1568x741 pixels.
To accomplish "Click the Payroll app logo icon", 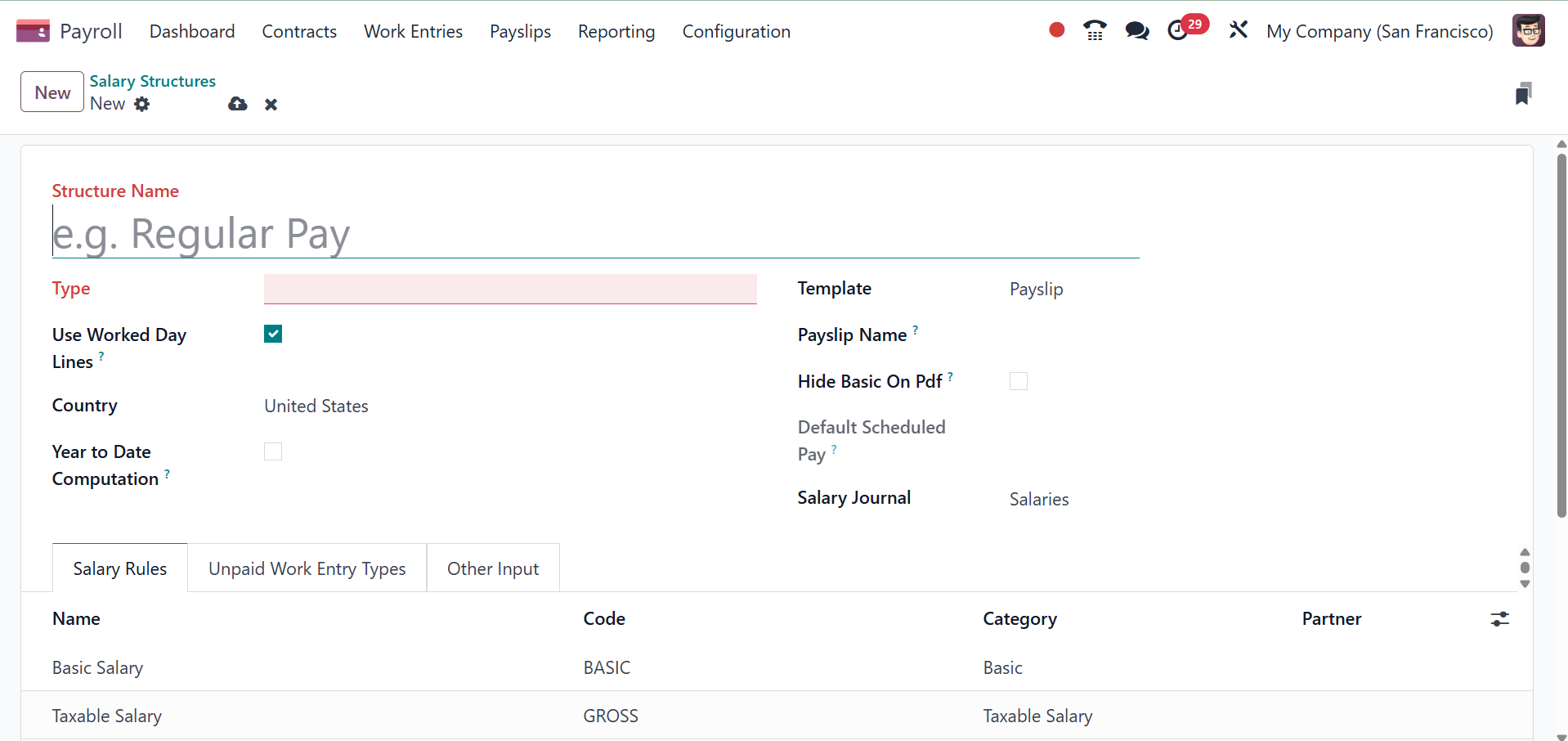I will click(33, 31).
